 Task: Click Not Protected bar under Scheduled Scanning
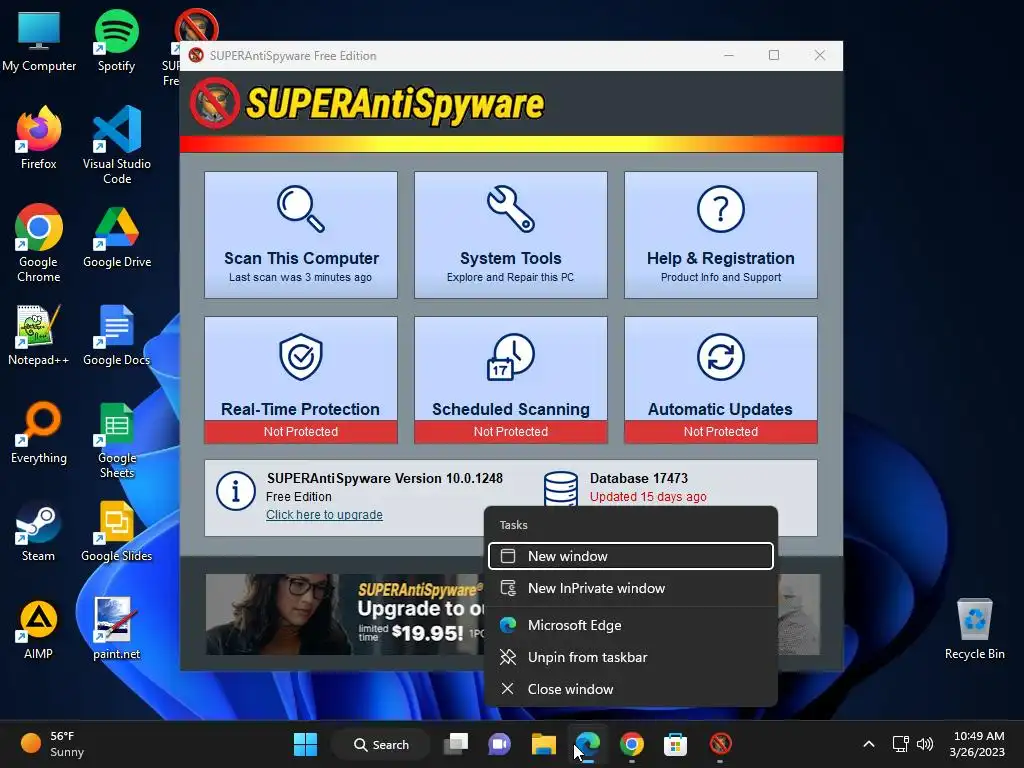[511, 432]
